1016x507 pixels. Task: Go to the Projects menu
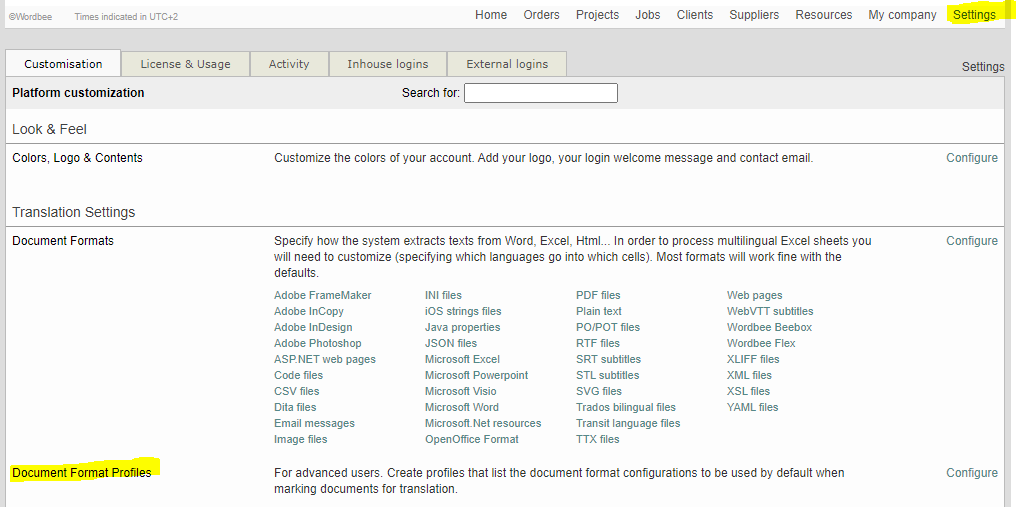pyautogui.click(x=597, y=15)
